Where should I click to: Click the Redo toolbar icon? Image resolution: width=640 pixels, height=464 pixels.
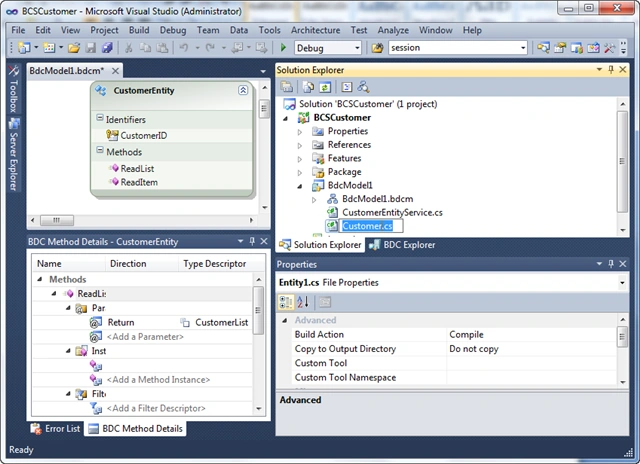[x=210, y=48]
